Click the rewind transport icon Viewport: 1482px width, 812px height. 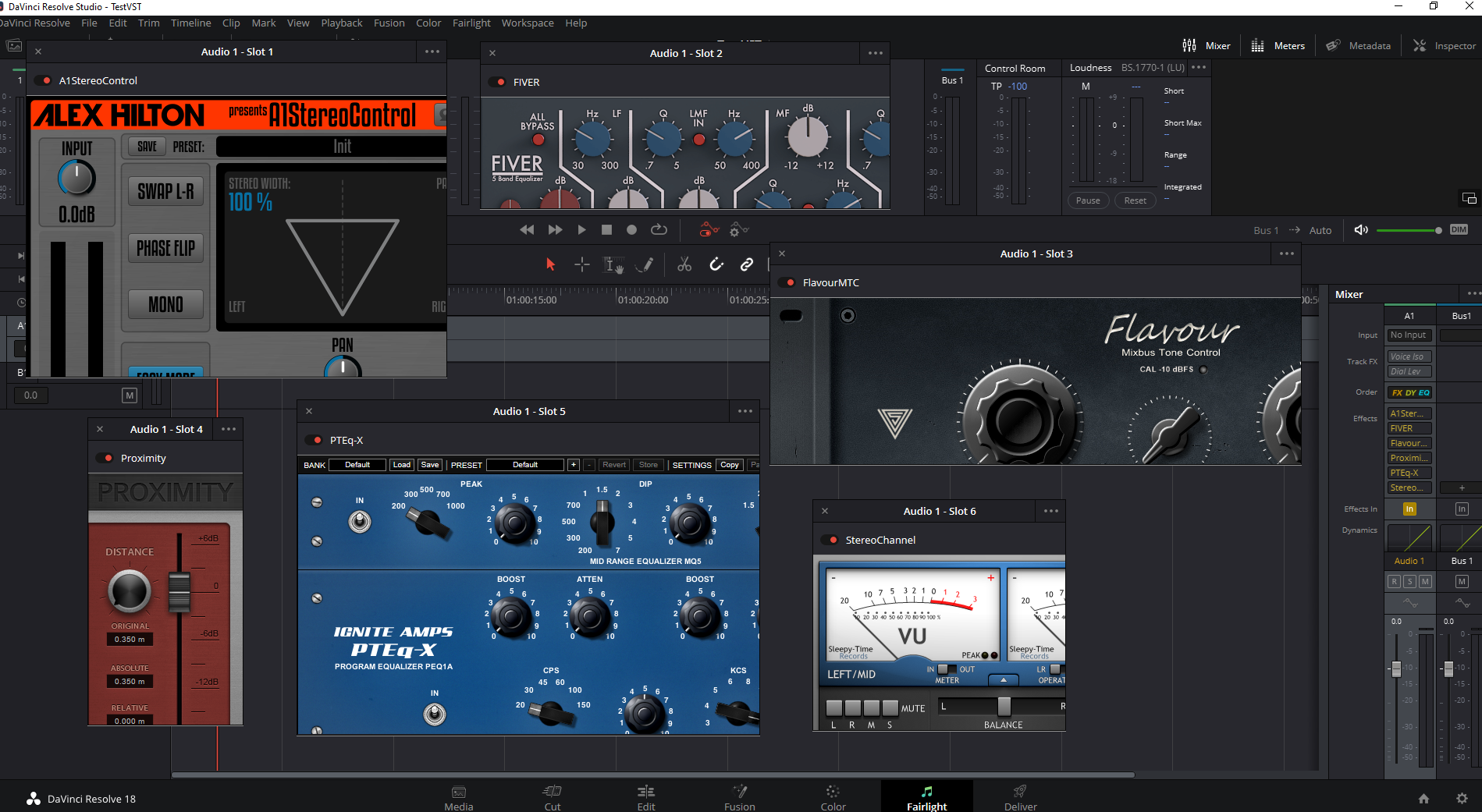(527, 229)
